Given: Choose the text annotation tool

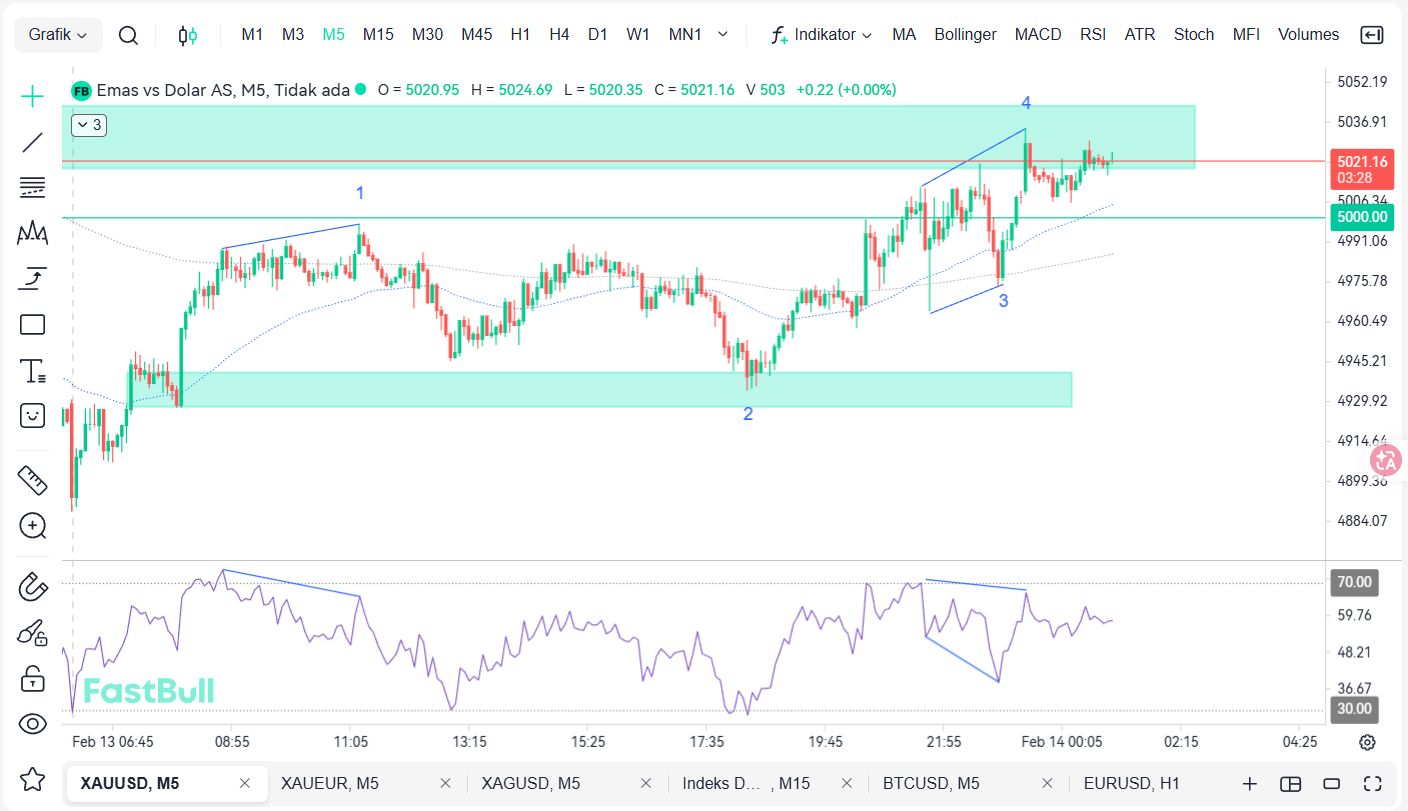Looking at the screenshot, I should (x=33, y=372).
